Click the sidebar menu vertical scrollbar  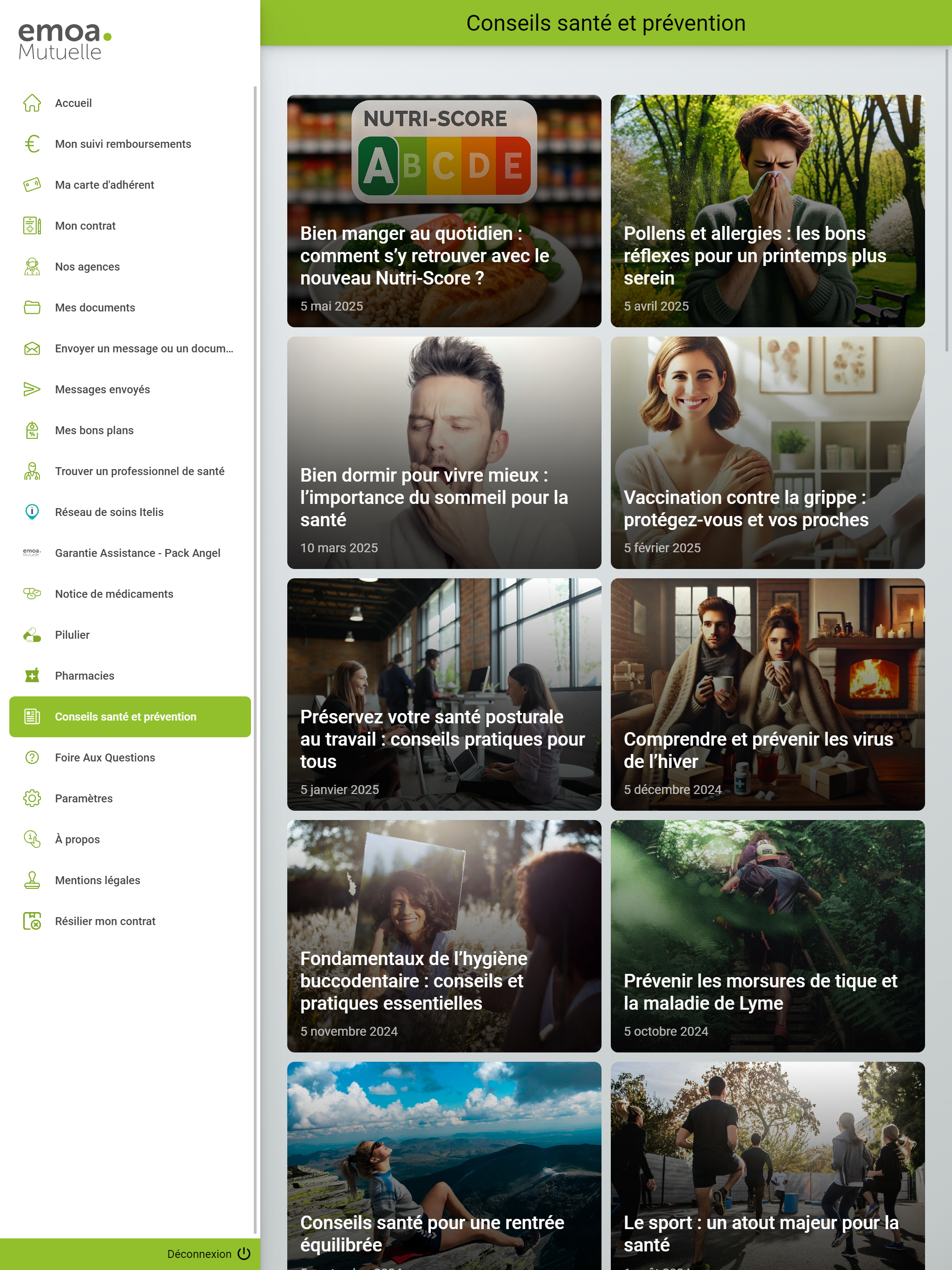255,660
